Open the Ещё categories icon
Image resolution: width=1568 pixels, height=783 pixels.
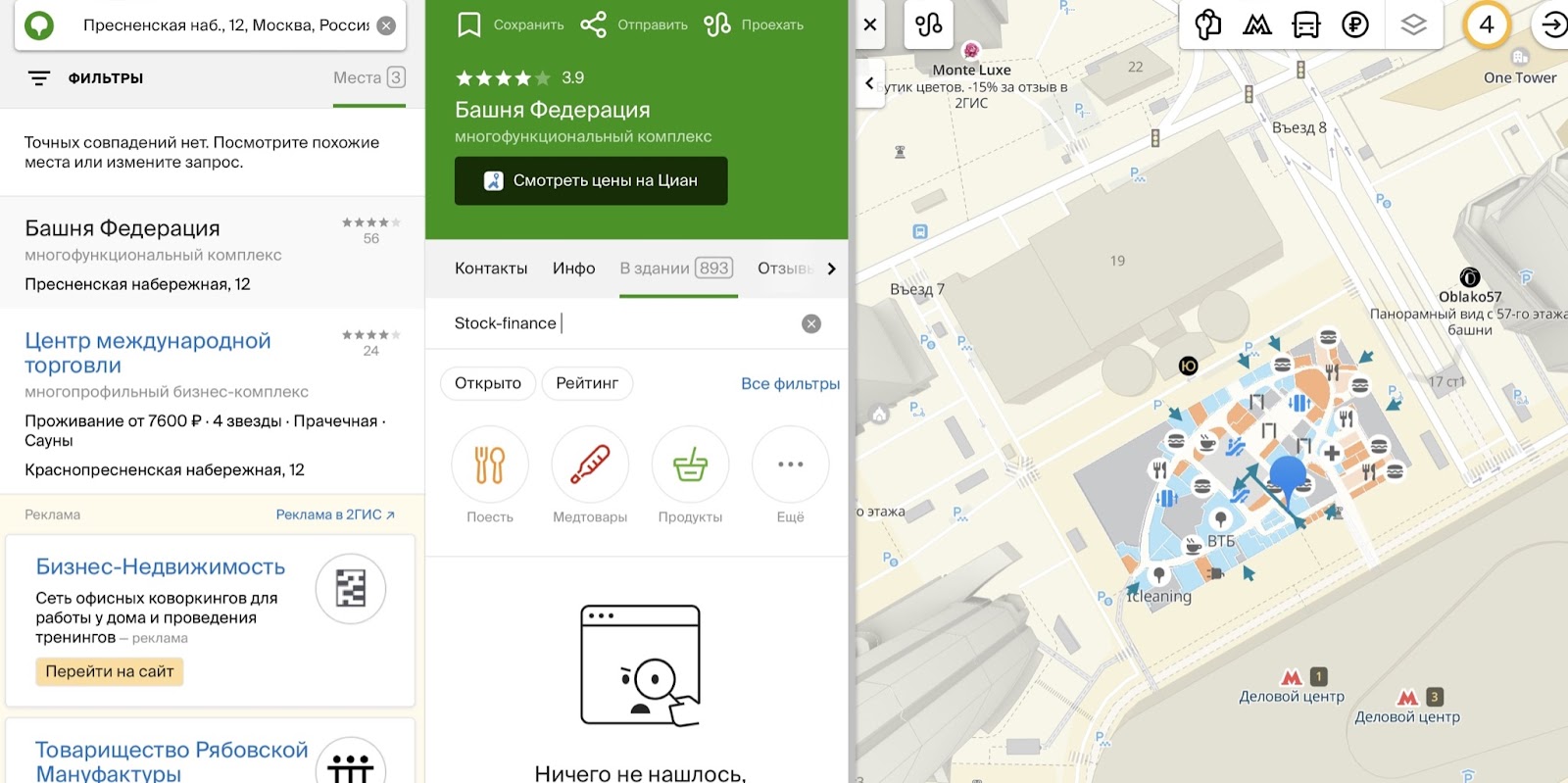pos(790,465)
